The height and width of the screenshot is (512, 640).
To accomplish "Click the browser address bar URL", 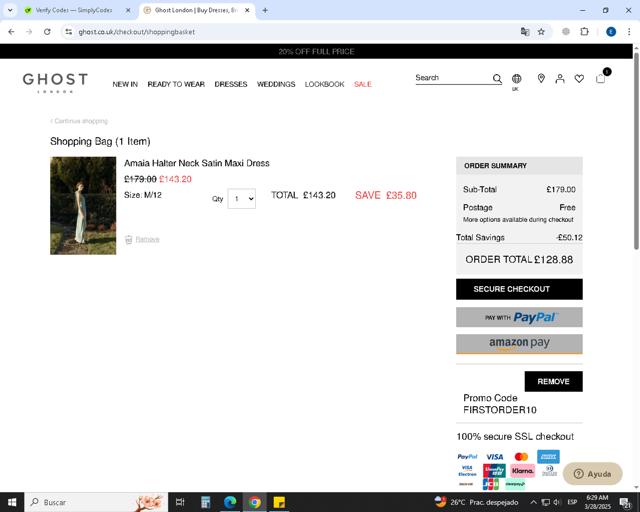I will click(x=137, y=32).
